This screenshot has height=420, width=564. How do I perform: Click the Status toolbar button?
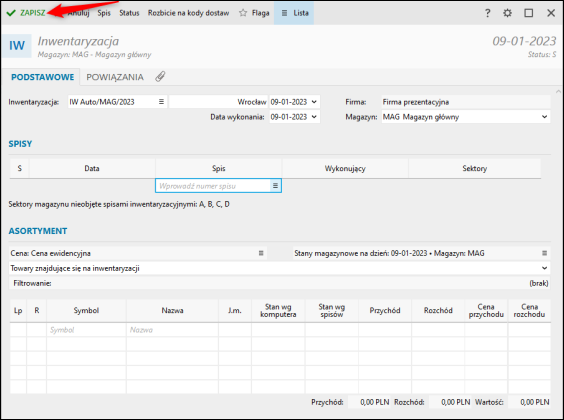pyautogui.click(x=129, y=13)
